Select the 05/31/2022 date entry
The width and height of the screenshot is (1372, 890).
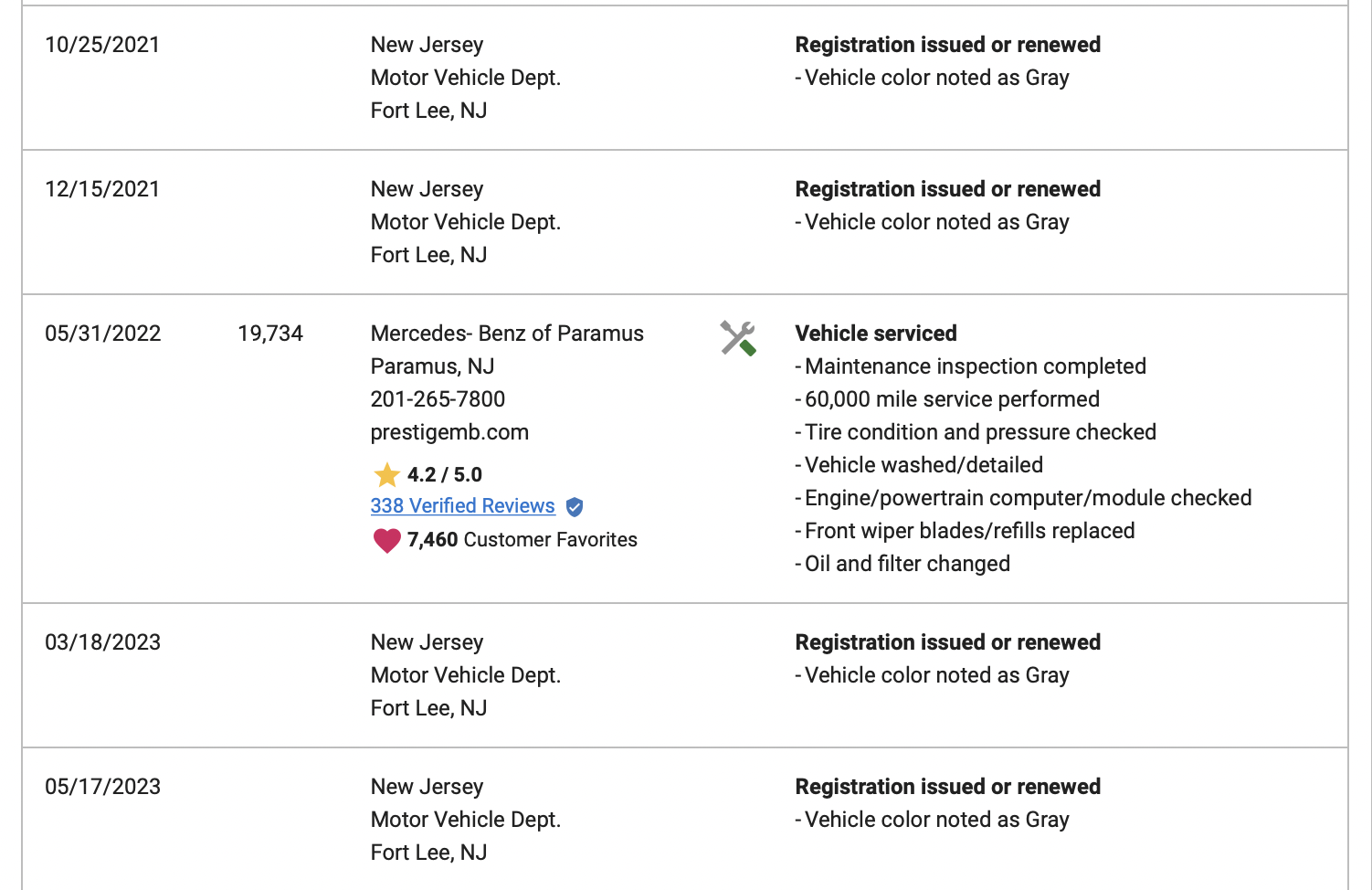coord(103,334)
